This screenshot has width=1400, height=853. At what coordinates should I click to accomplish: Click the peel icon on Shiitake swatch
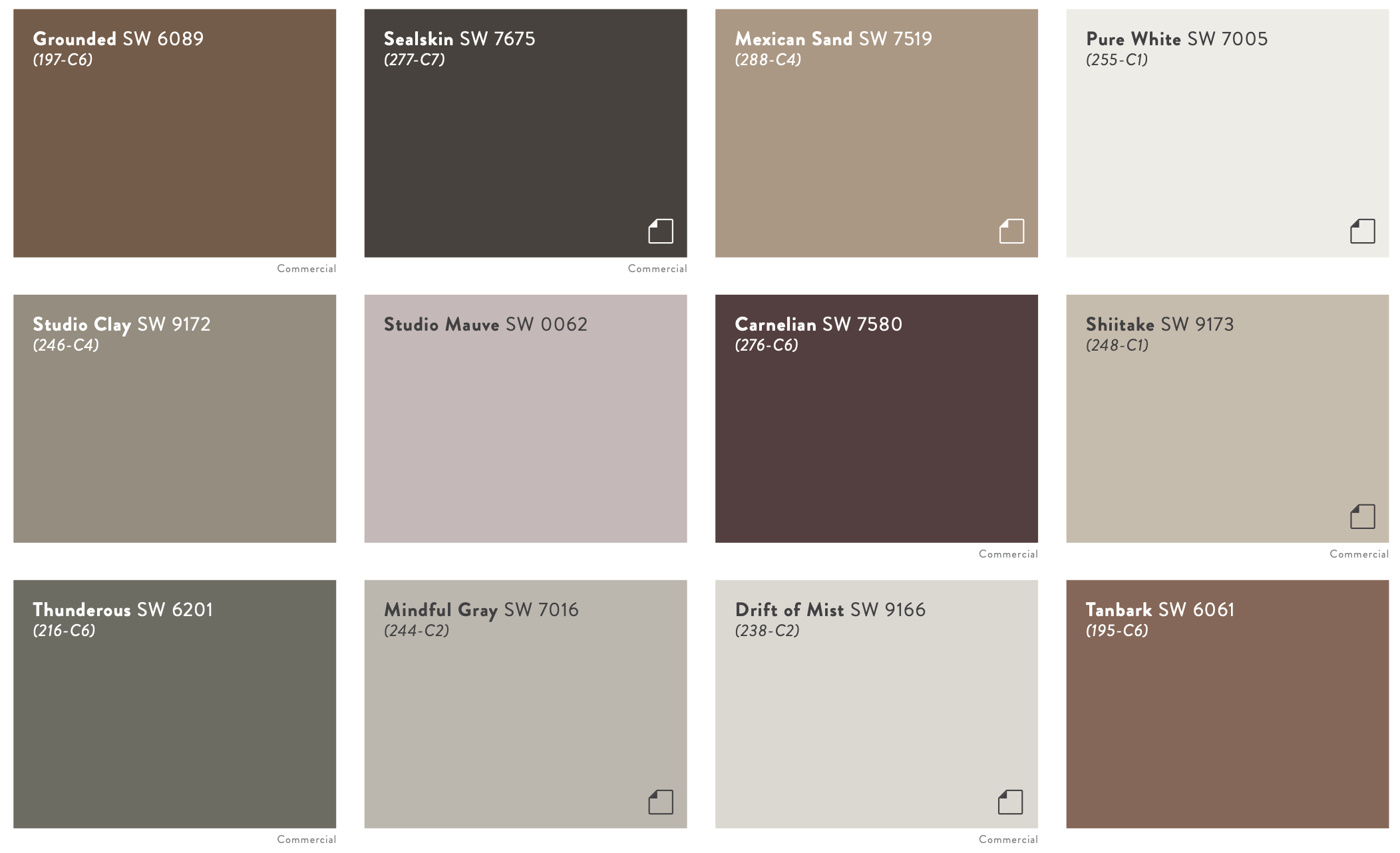(x=1361, y=516)
